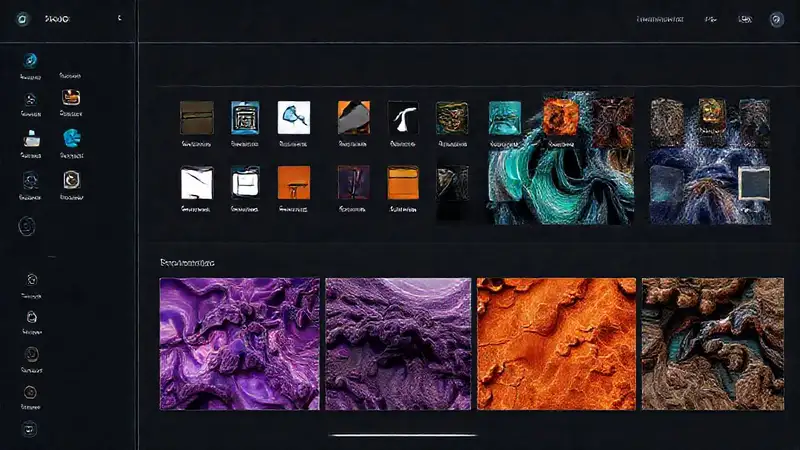Screen dimensions: 800x450
Task: Click the sidebar icon below the blue circular icon
Action: (x=31, y=99)
